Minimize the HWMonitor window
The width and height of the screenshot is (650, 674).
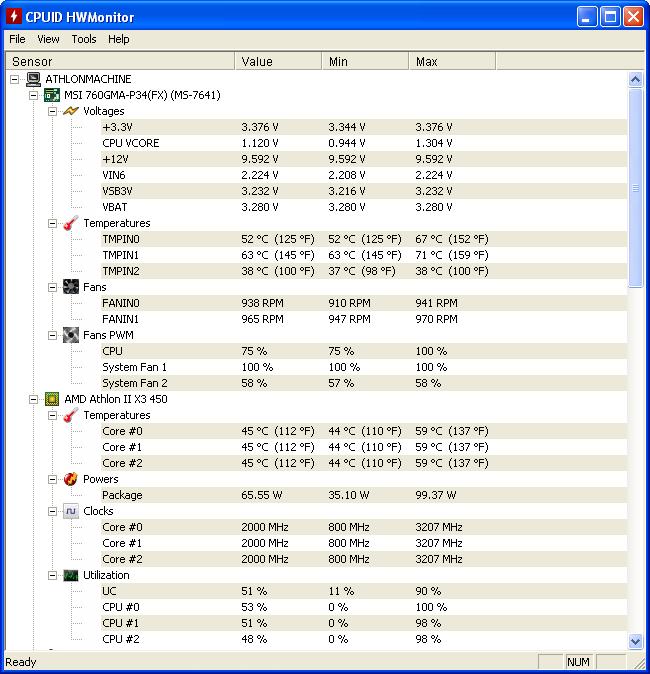pos(587,17)
